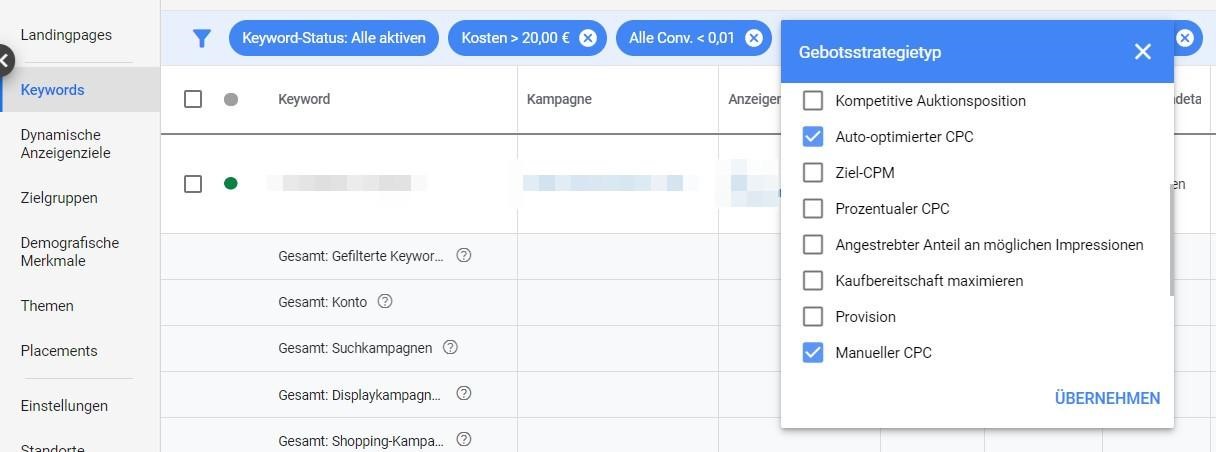Uncheck Manueller CPC option
This screenshot has height=452, width=1216.
click(813, 353)
